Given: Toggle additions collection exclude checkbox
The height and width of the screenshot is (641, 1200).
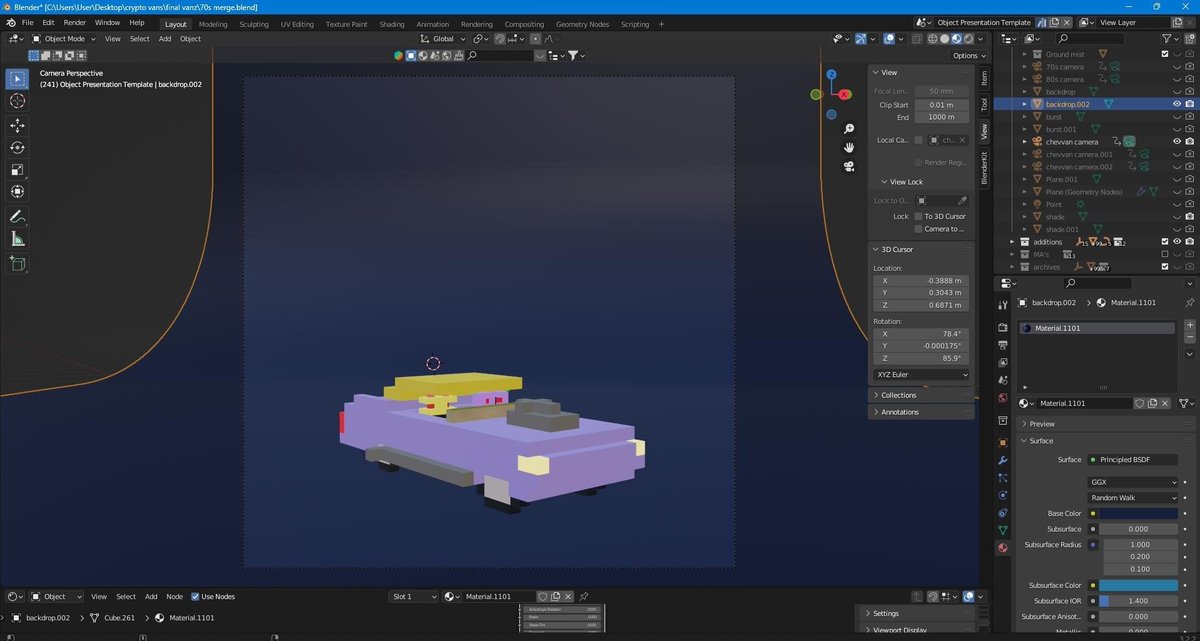Looking at the screenshot, I should click(x=1165, y=242).
